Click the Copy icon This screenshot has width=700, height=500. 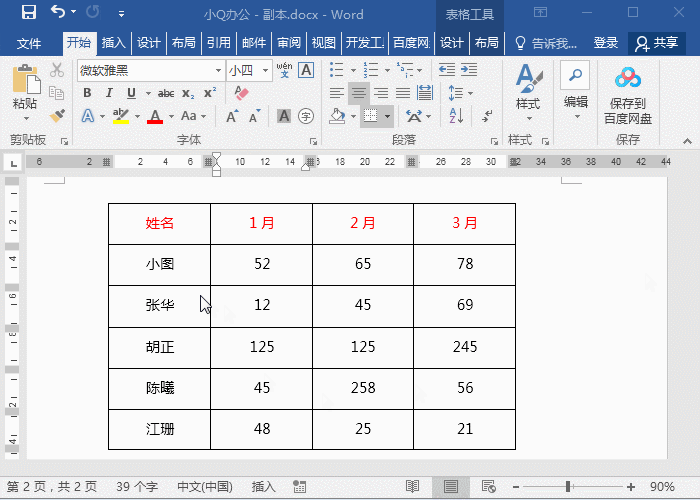click(57, 93)
